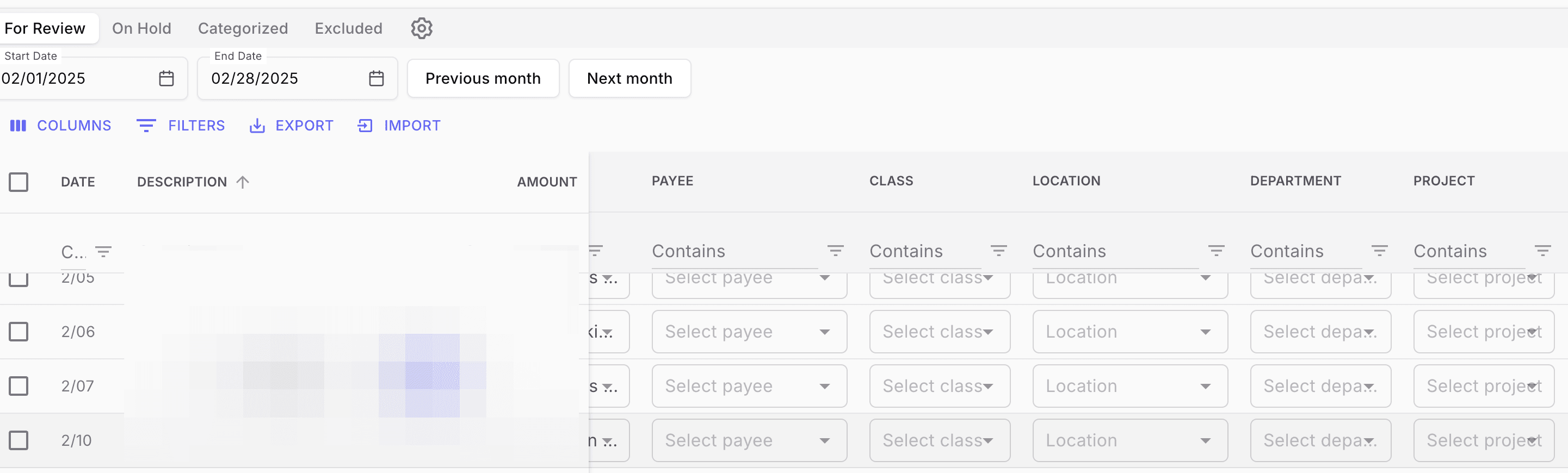This screenshot has height=473, width=1568.
Task: Toggle Description sort arrow in header
Action: [x=243, y=182]
